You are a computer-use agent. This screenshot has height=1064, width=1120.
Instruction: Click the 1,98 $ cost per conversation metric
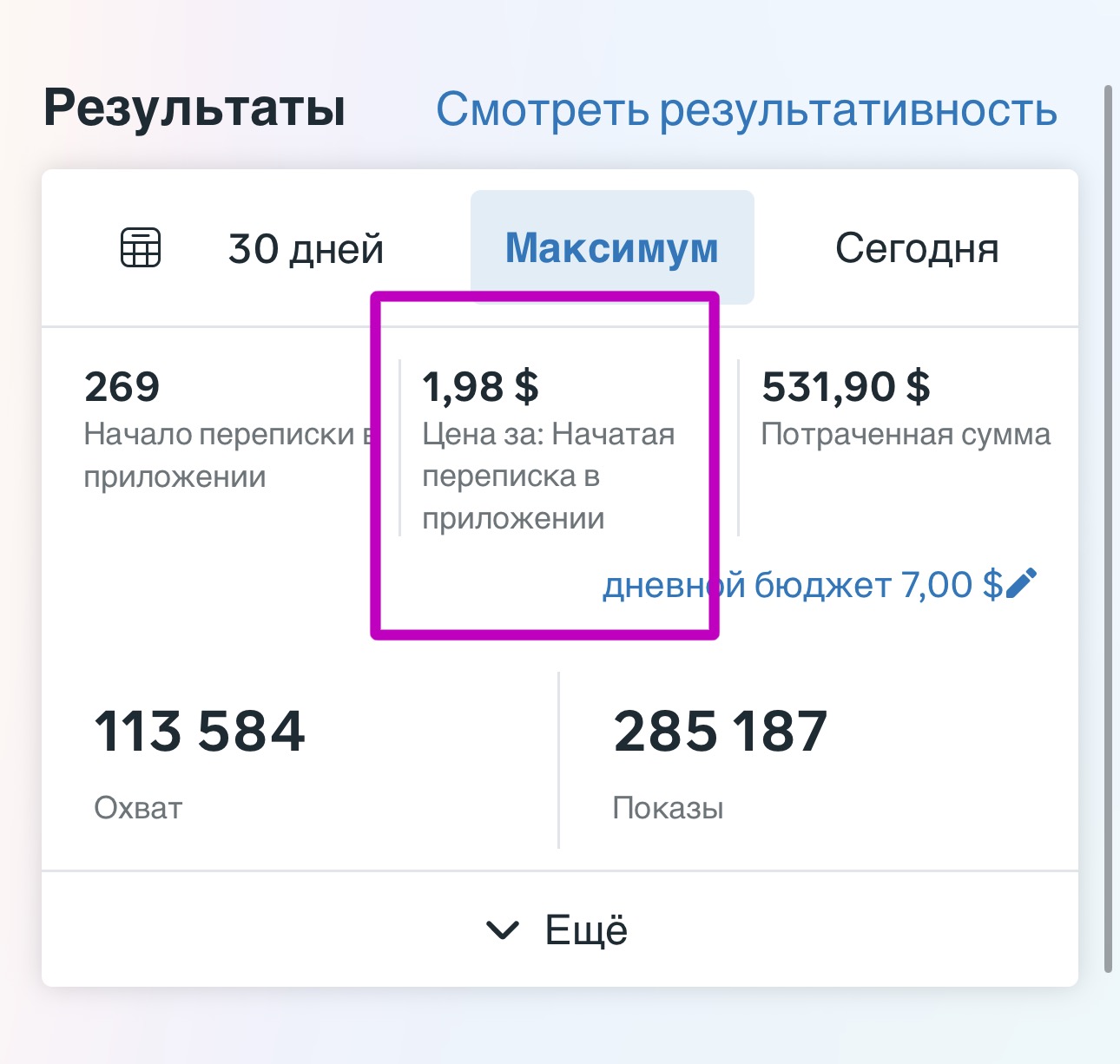tap(480, 386)
